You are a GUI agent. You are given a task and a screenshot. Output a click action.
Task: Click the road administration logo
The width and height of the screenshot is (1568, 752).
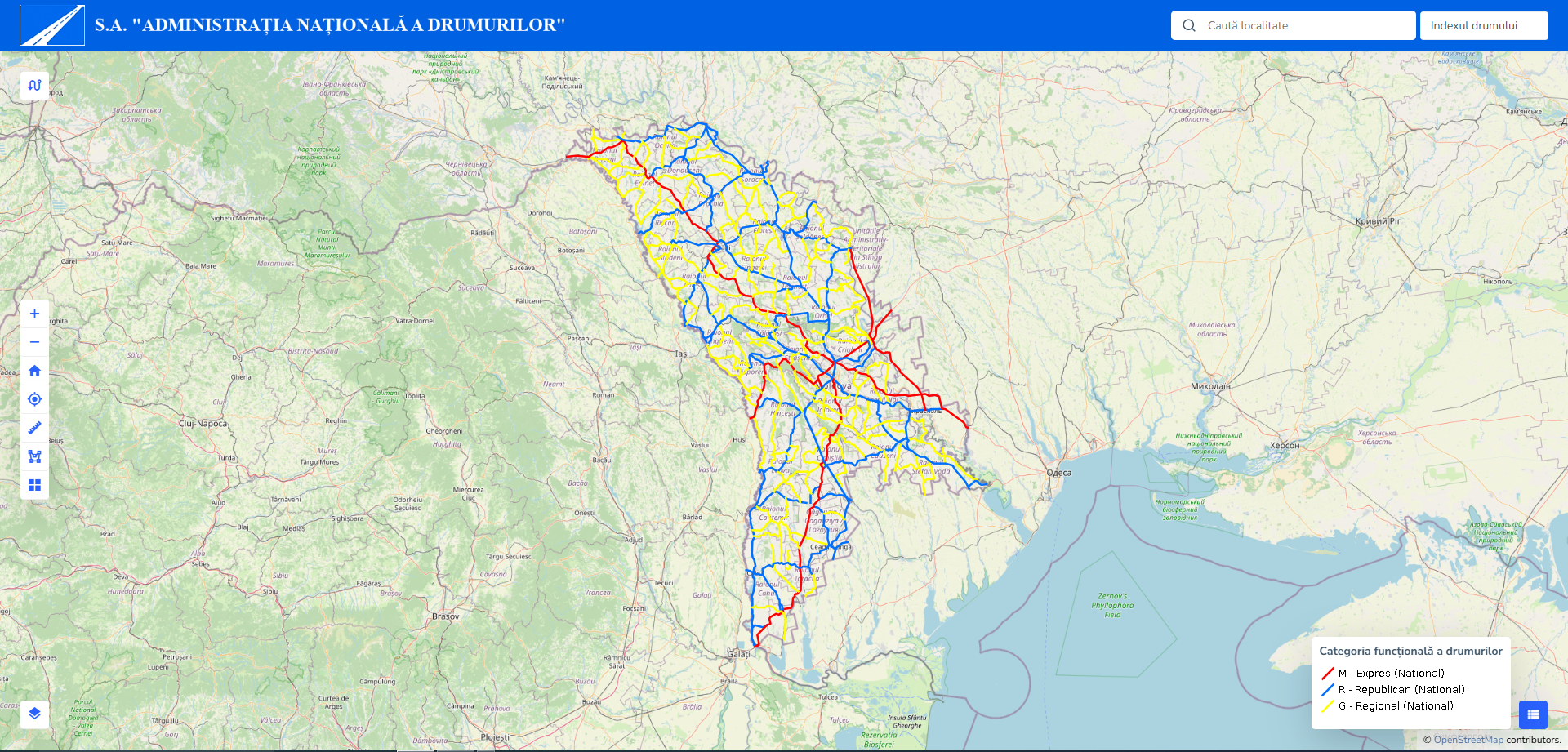coord(52,25)
